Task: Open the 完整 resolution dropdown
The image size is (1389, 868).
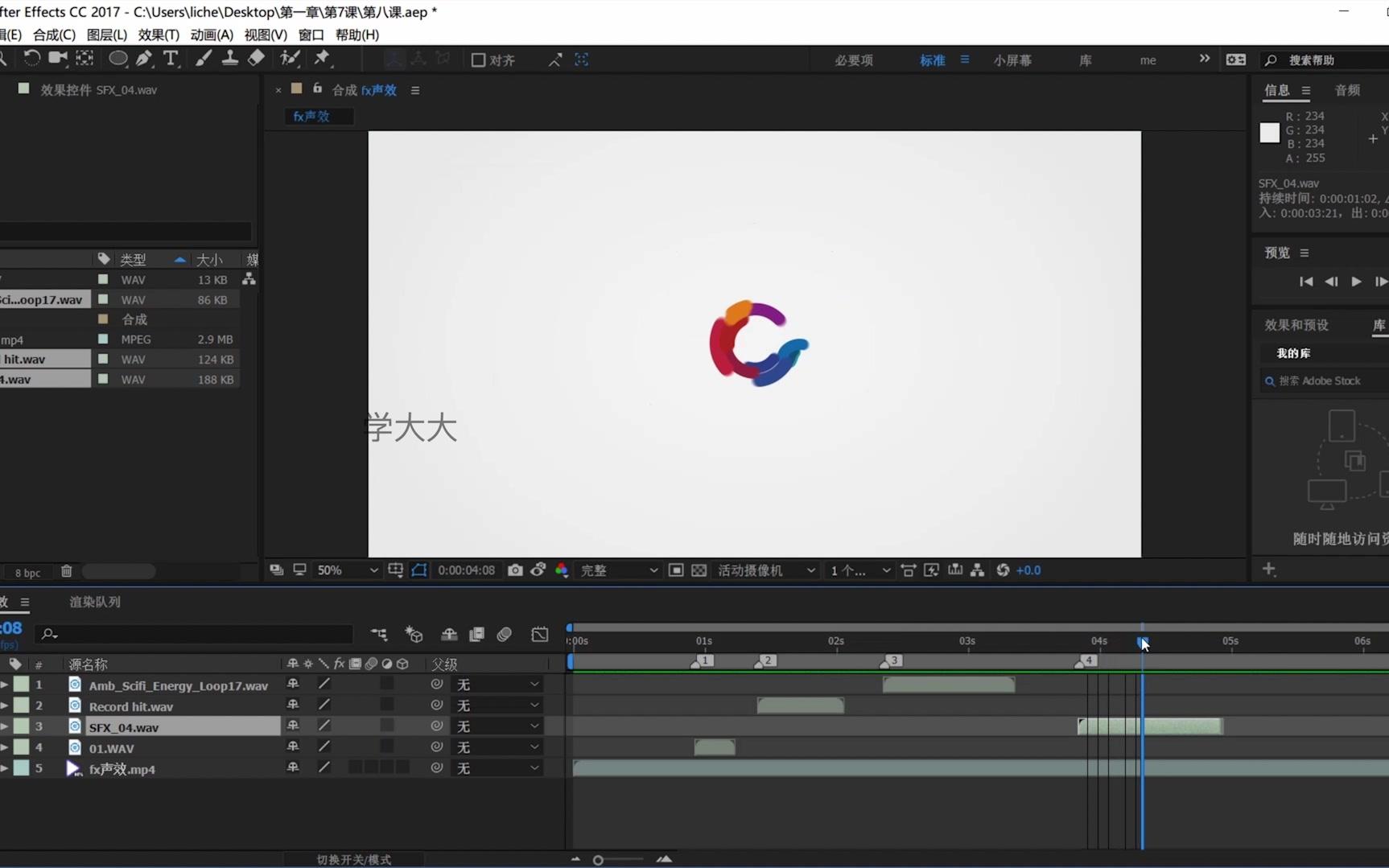Action: click(619, 570)
